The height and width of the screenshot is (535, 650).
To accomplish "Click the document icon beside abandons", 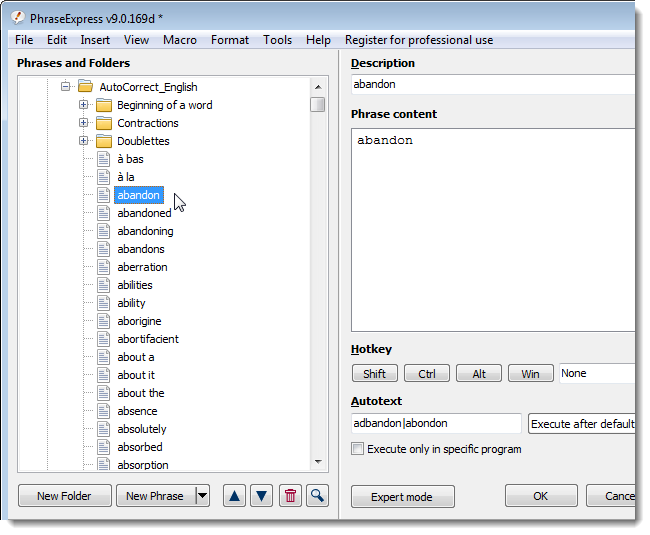I will [x=104, y=249].
